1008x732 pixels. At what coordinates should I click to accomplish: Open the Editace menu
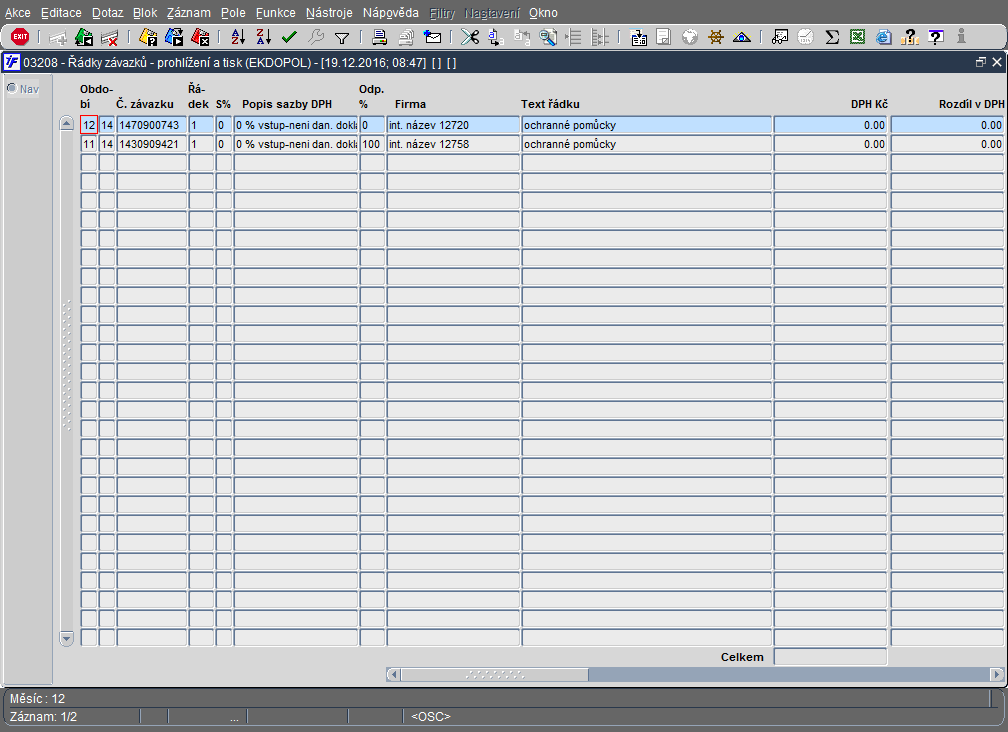pyautogui.click(x=61, y=13)
